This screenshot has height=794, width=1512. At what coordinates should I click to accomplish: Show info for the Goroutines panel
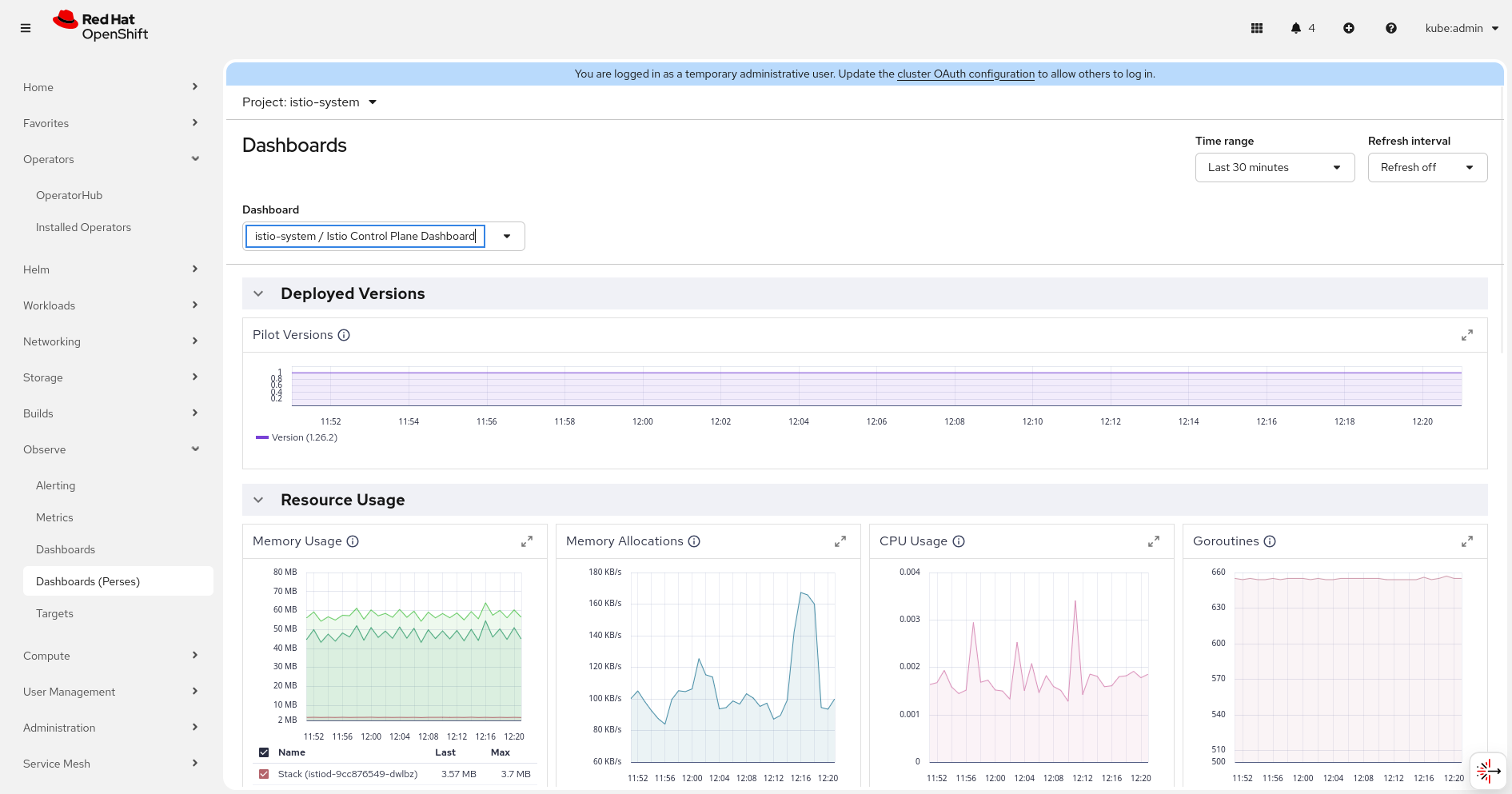[x=1270, y=541]
